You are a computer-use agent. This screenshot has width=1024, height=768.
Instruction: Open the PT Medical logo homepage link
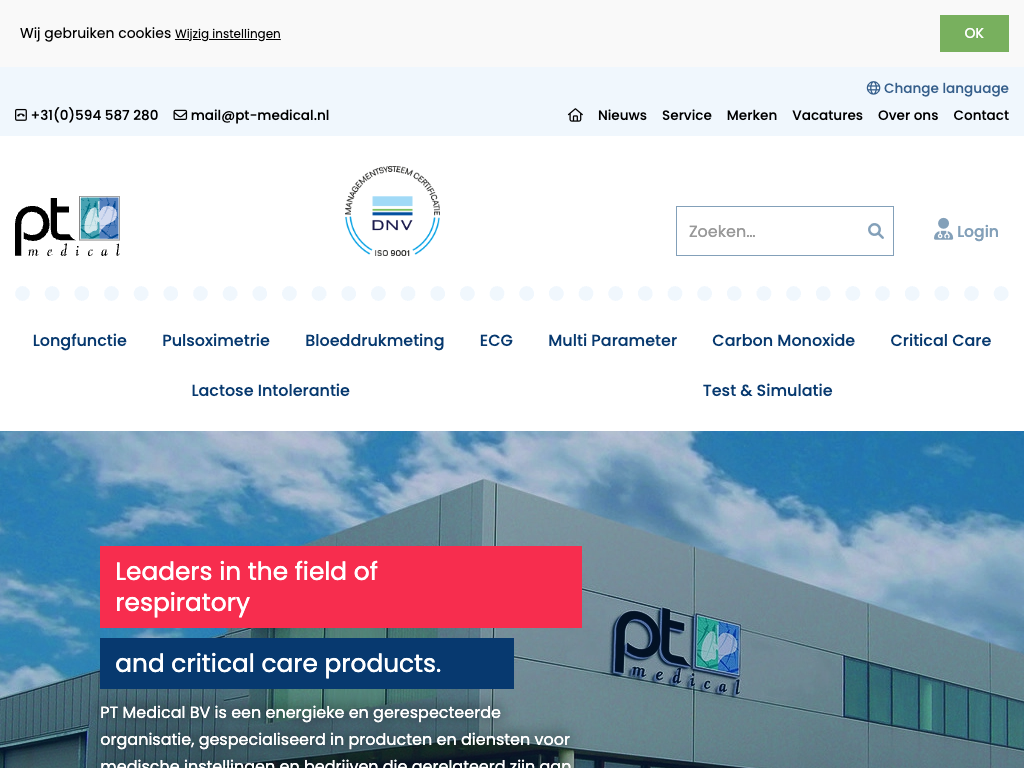(68, 226)
